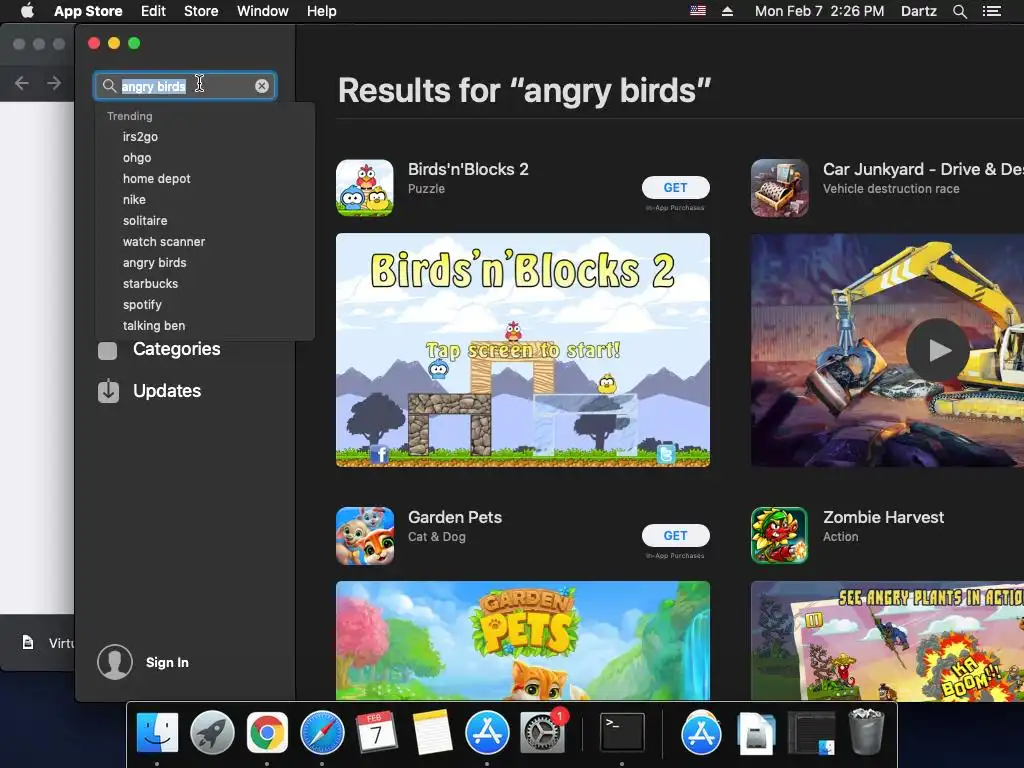The height and width of the screenshot is (768, 1024).
Task: Click the Categories sidebar icon
Action: [x=108, y=351]
